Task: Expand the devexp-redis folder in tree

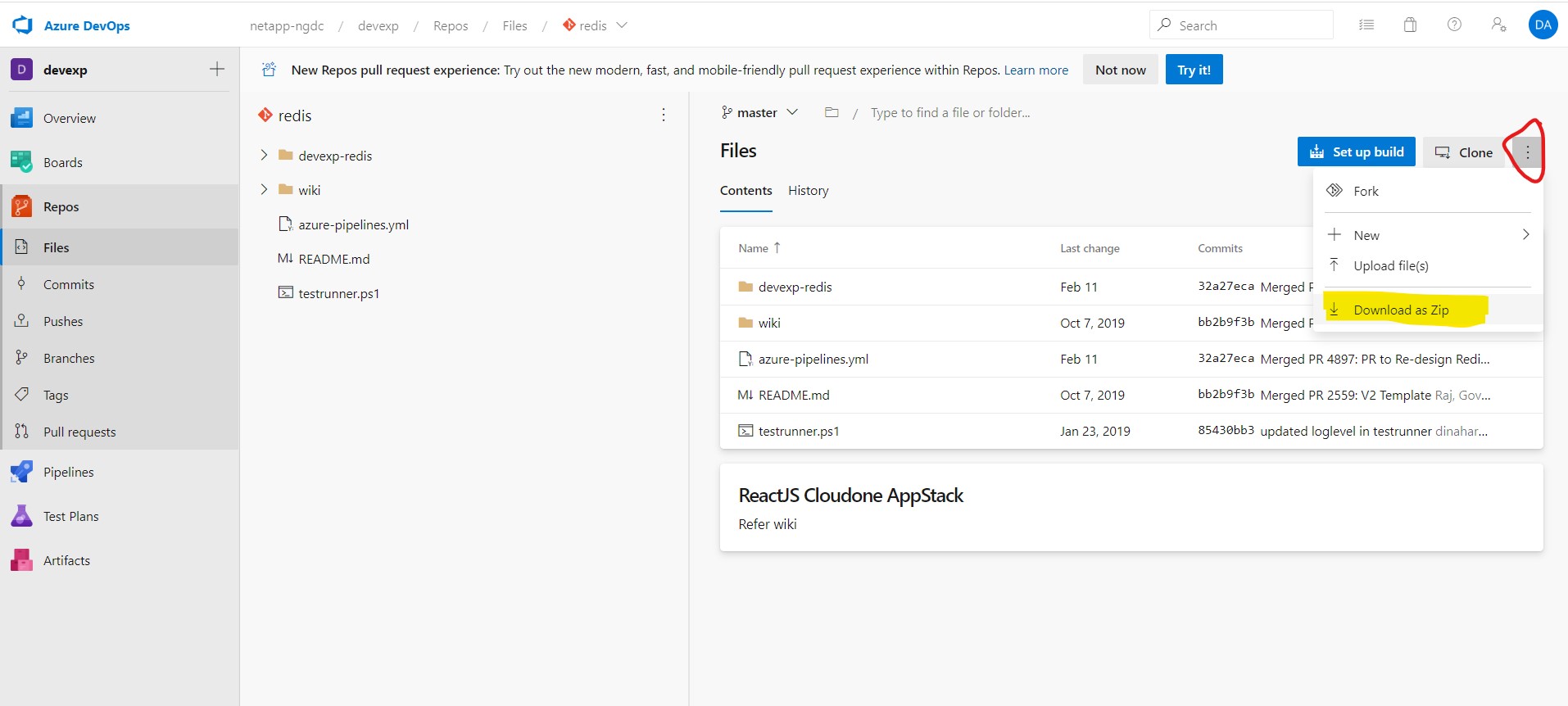Action: [264, 155]
